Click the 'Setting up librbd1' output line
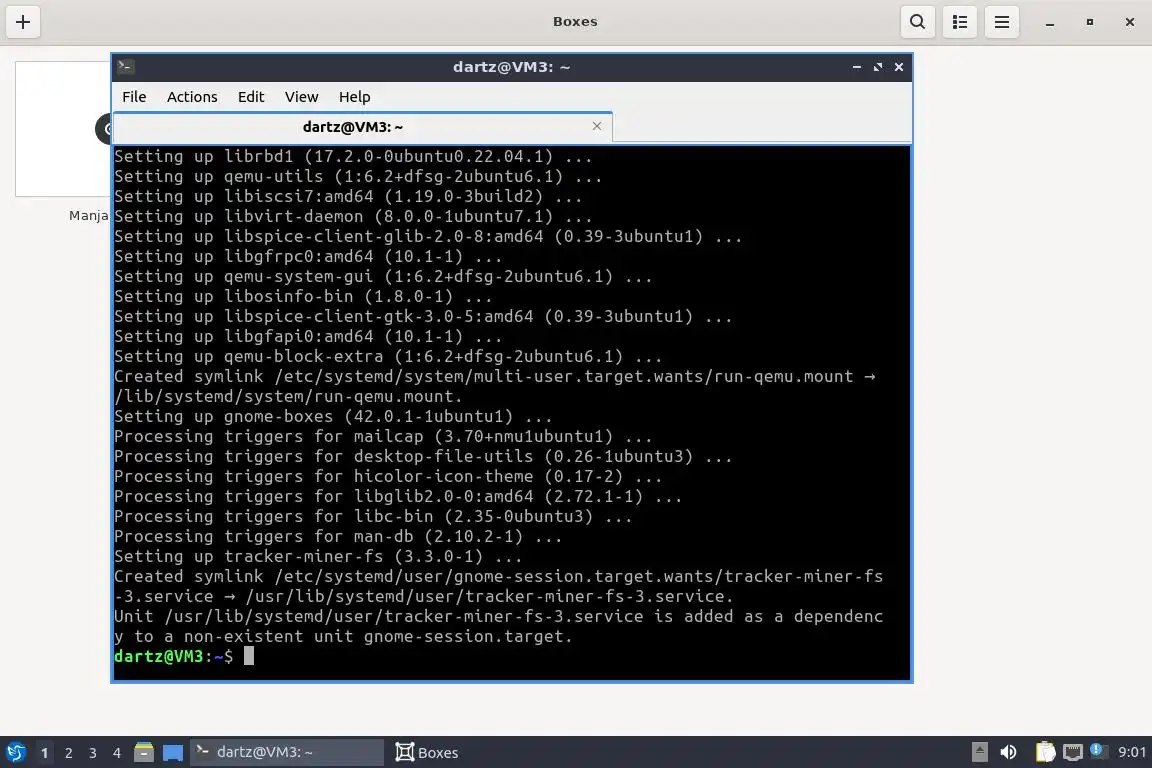Screen dimensions: 1152x768 353,157
